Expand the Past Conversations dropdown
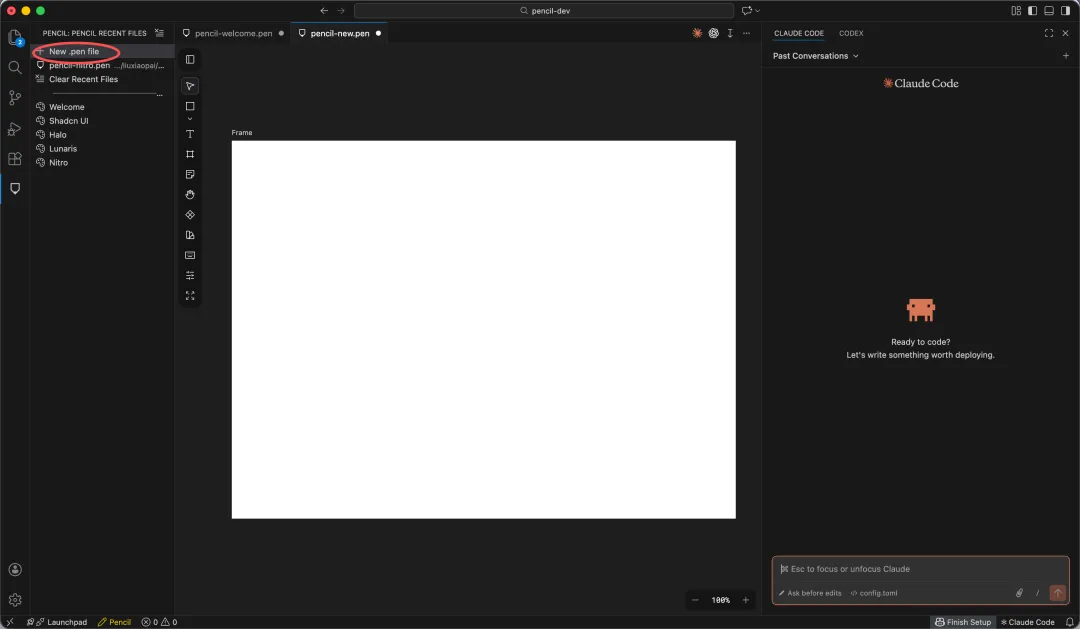 816,56
